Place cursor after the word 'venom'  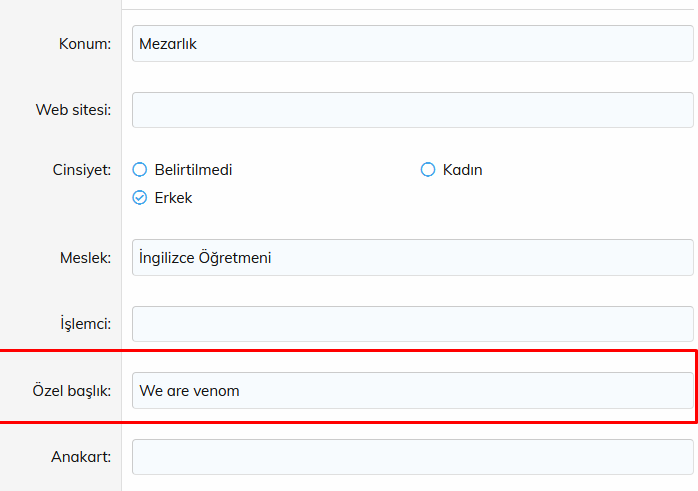click(241, 390)
